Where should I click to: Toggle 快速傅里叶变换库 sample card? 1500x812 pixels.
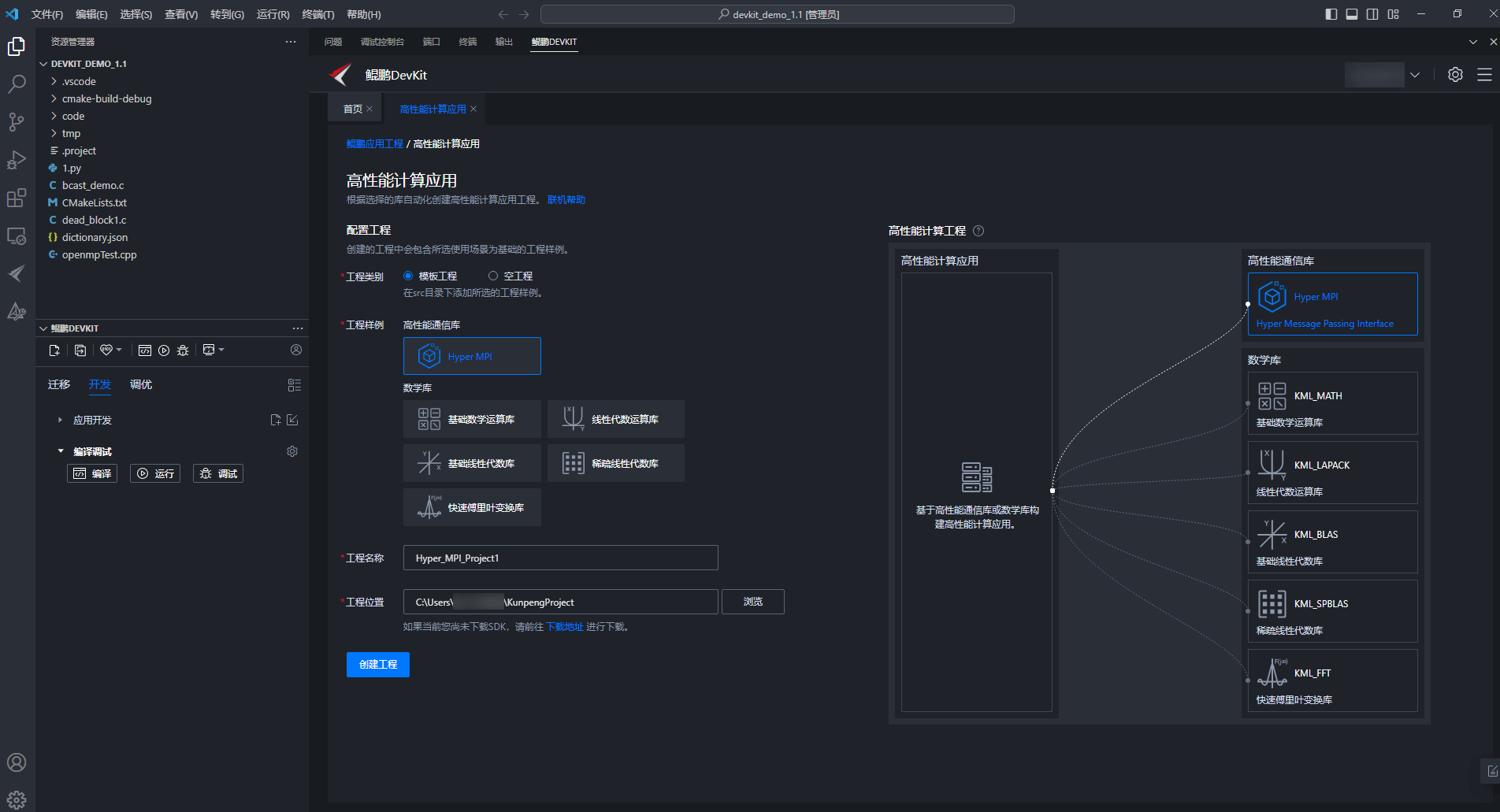(472, 507)
